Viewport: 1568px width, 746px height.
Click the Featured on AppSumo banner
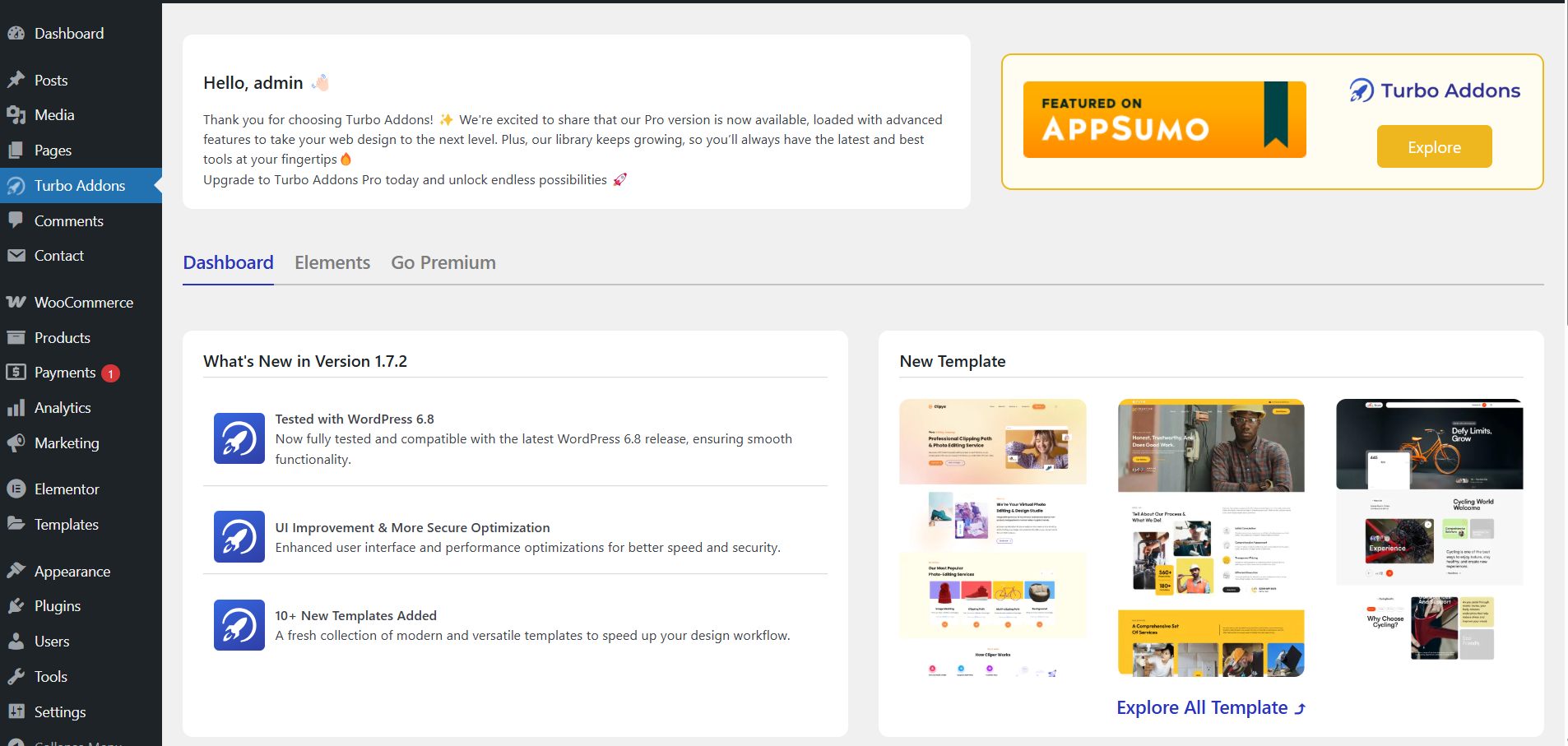pos(1164,119)
